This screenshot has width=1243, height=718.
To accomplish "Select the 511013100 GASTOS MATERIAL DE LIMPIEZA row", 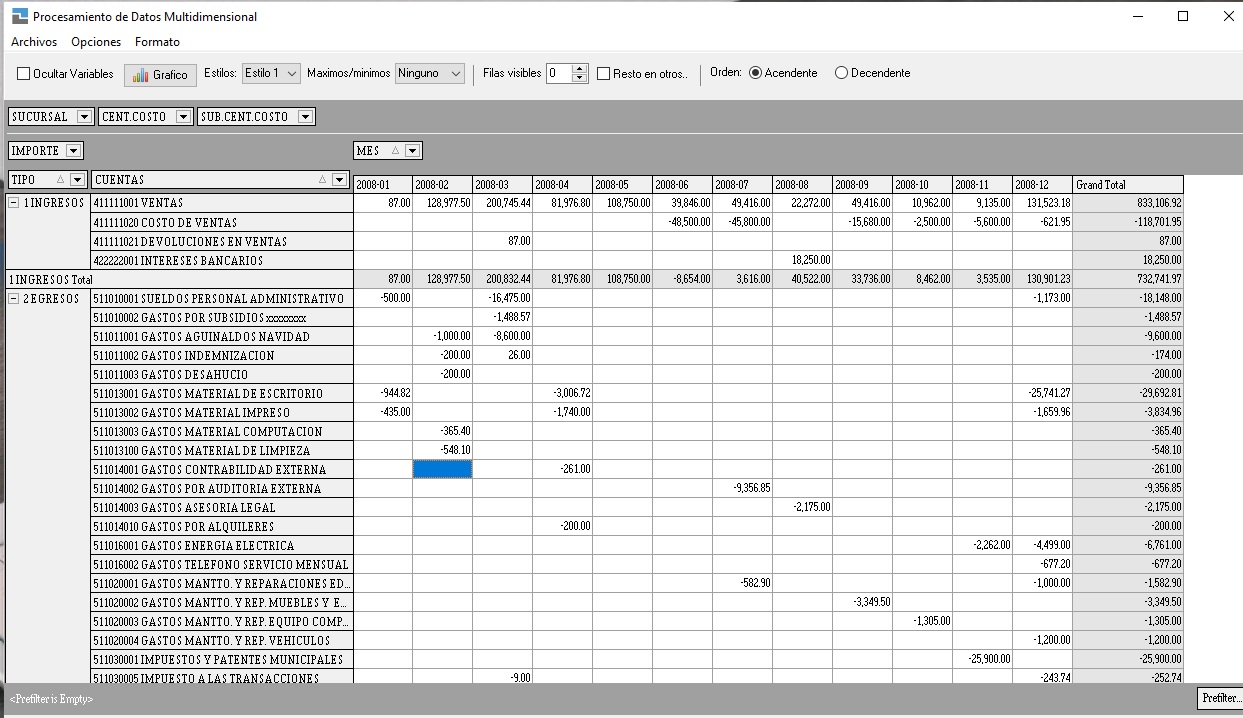I will pos(221,451).
